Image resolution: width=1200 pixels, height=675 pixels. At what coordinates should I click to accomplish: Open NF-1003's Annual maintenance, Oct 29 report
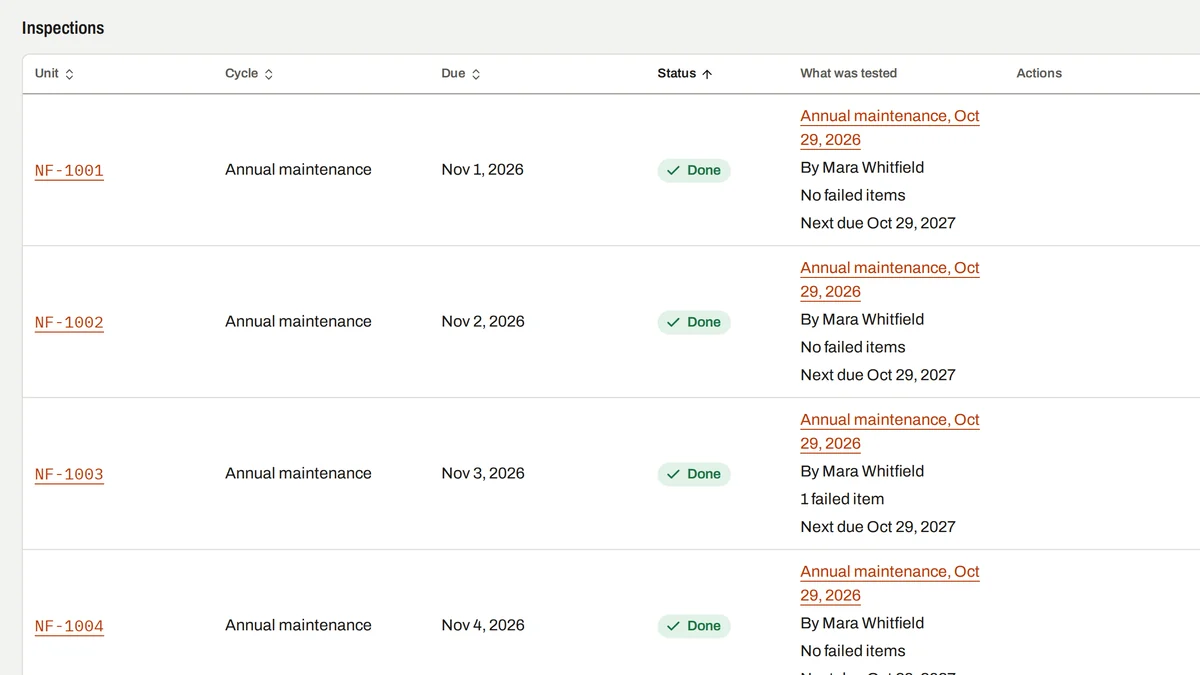[890, 432]
